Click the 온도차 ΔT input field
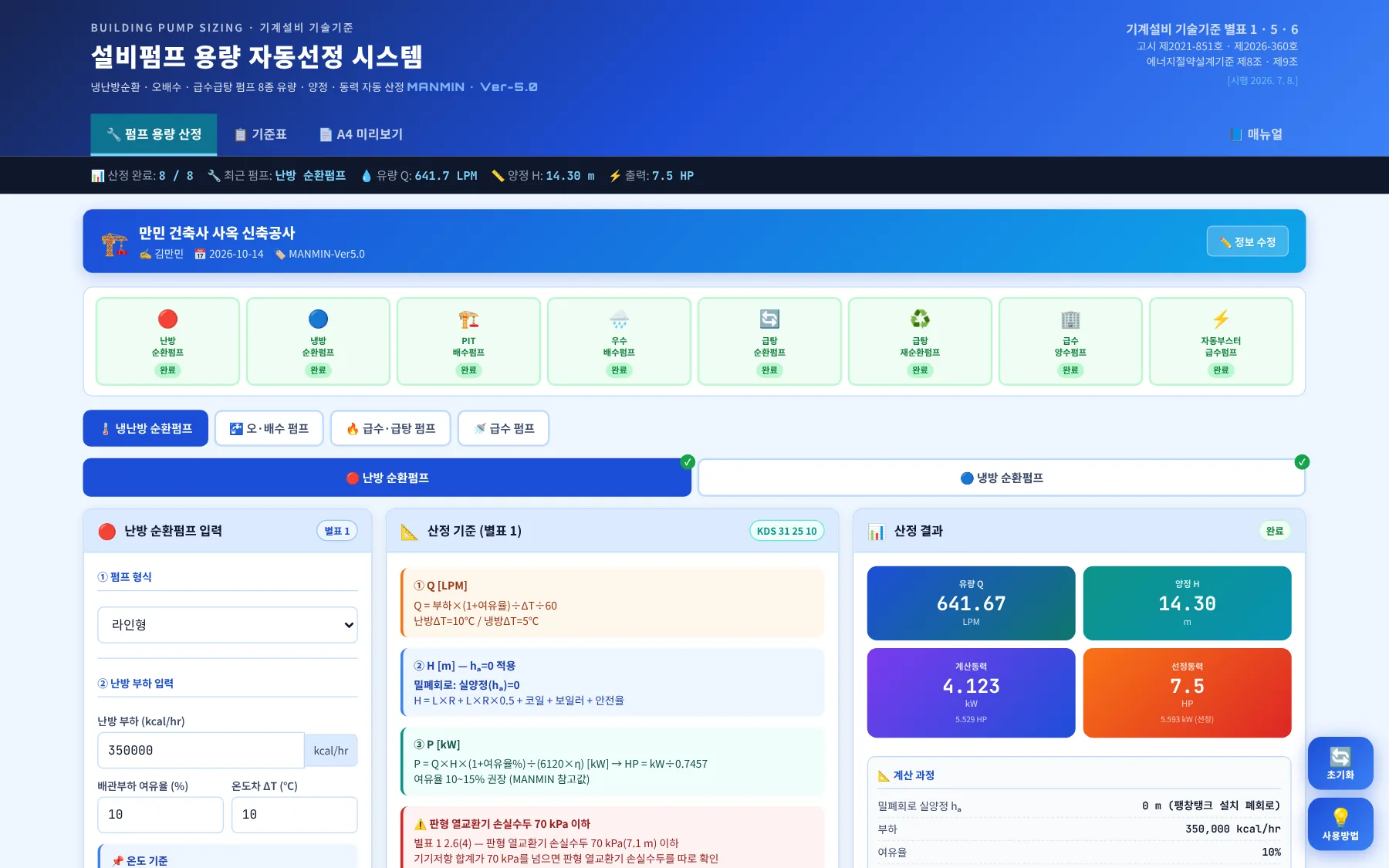The image size is (1389, 868). 295,815
